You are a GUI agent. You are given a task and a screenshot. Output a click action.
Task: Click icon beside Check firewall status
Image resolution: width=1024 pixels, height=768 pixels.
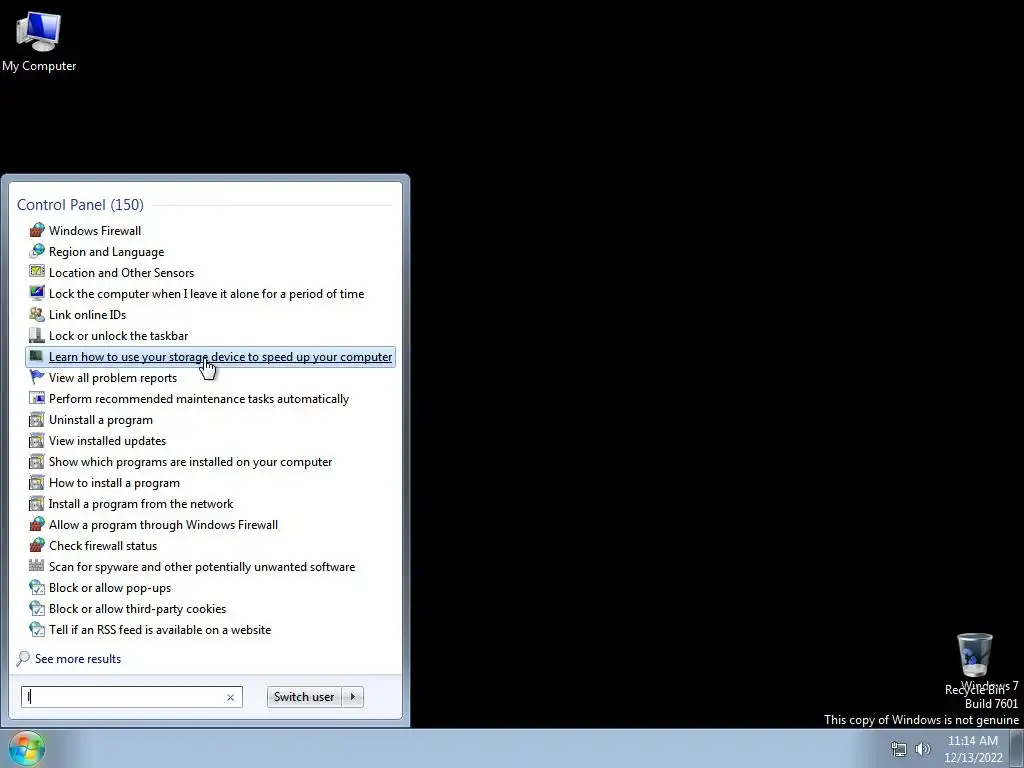click(x=37, y=545)
